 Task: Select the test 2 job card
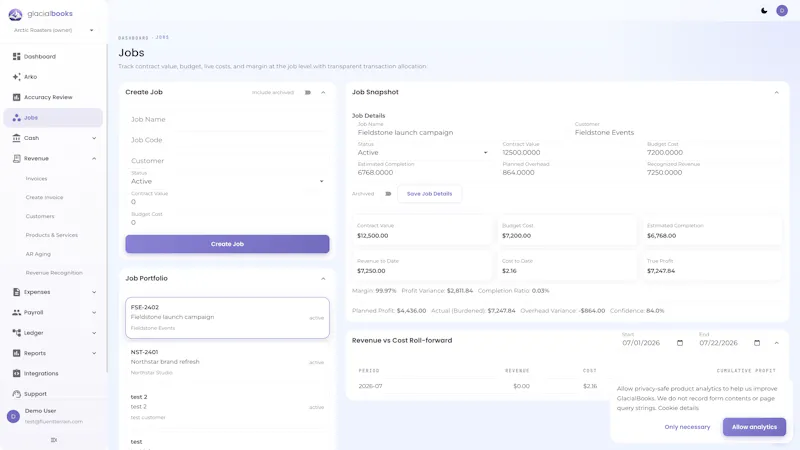(x=227, y=407)
